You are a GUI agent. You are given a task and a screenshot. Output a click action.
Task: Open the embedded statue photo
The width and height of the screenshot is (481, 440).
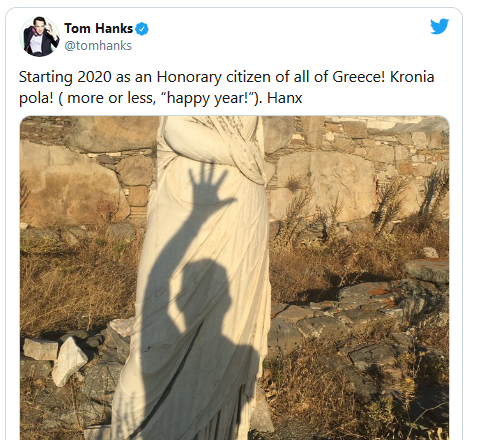[235, 278]
